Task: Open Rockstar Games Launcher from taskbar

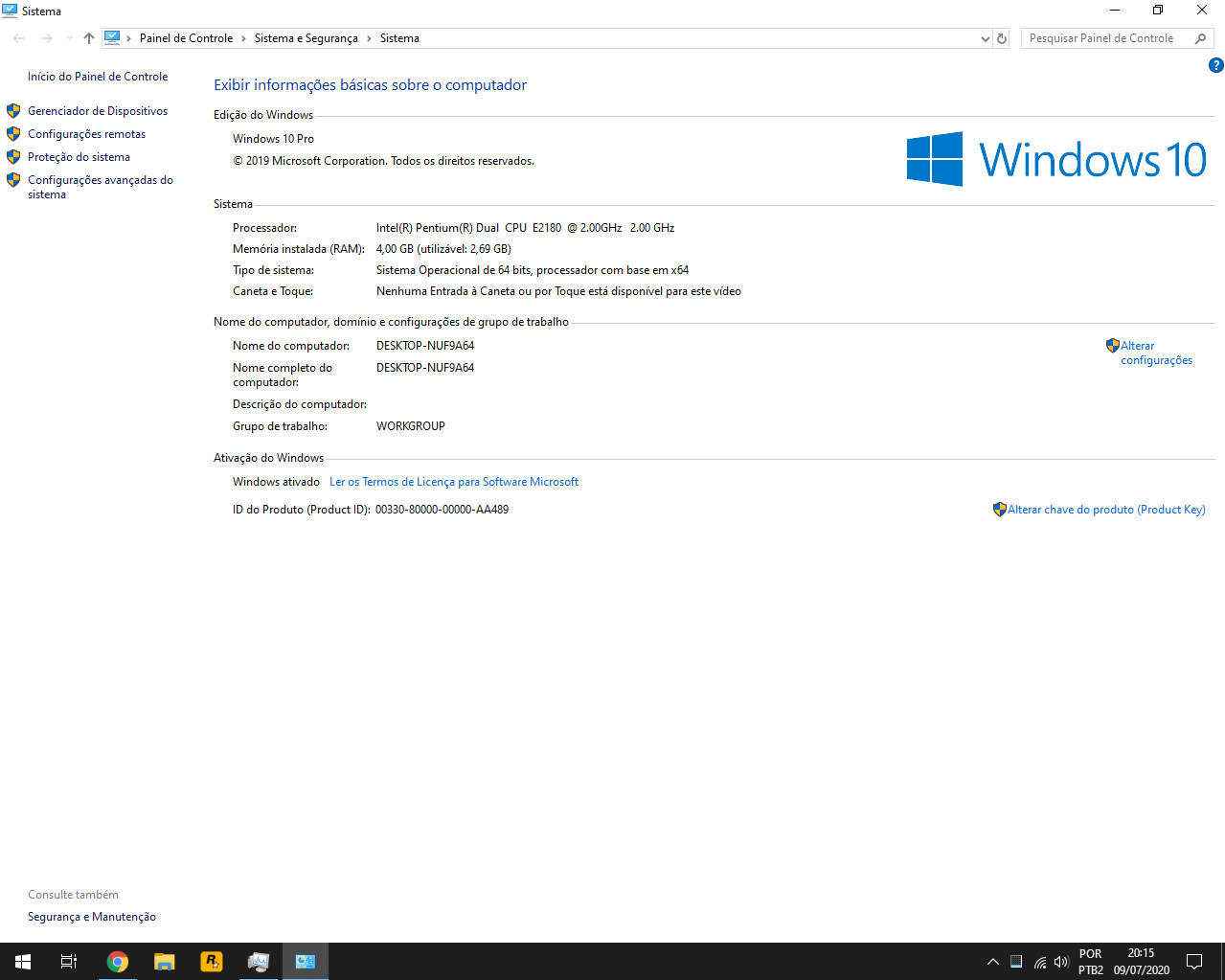Action: click(212, 961)
